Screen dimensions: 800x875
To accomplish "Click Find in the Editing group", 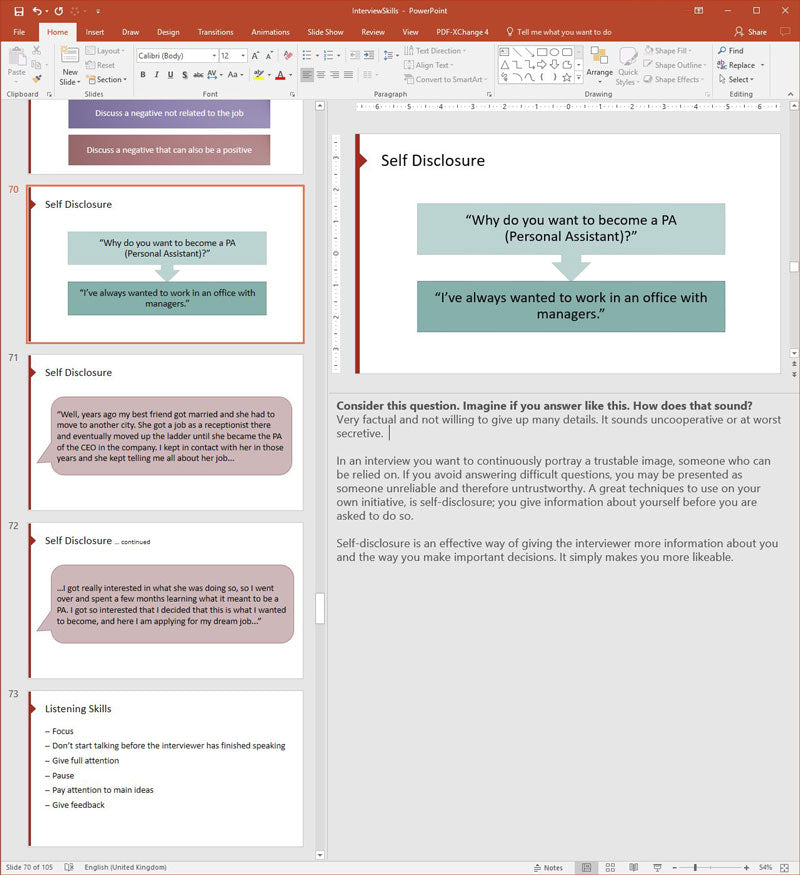I will (731, 50).
